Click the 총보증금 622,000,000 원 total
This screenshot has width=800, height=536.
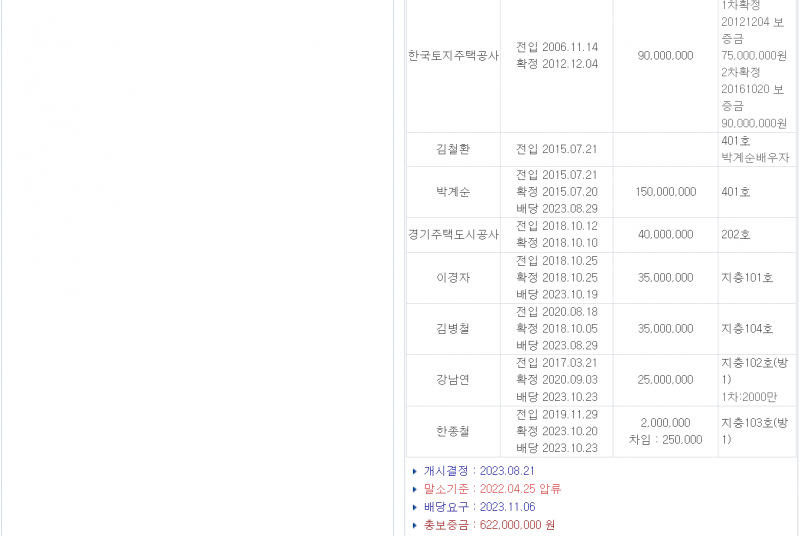[x=489, y=525]
